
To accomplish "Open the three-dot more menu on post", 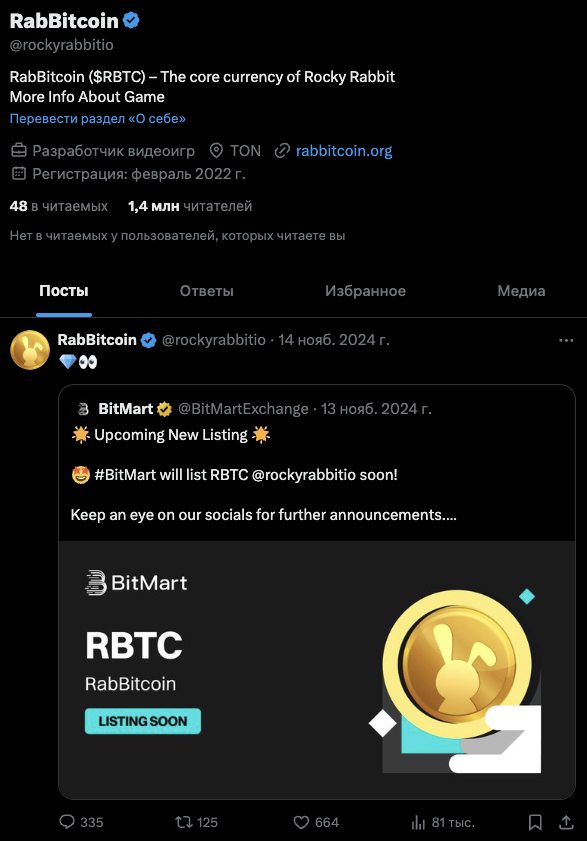I will pyautogui.click(x=566, y=340).
